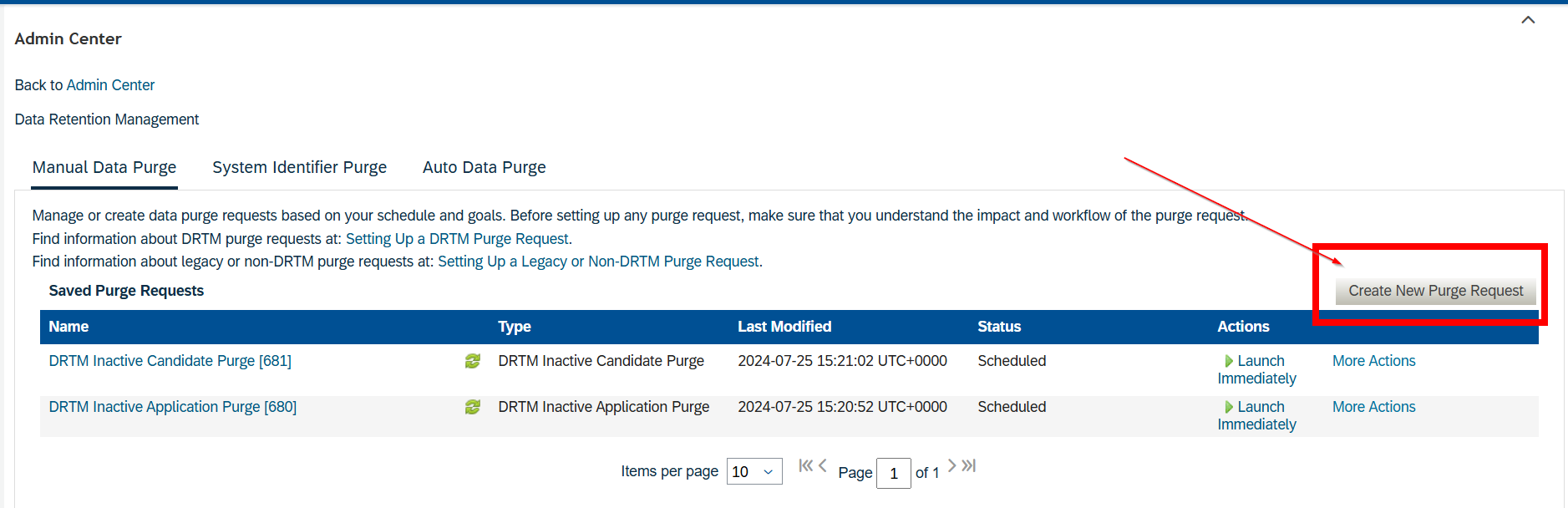Go to first page pagination icon

click(x=804, y=466)
